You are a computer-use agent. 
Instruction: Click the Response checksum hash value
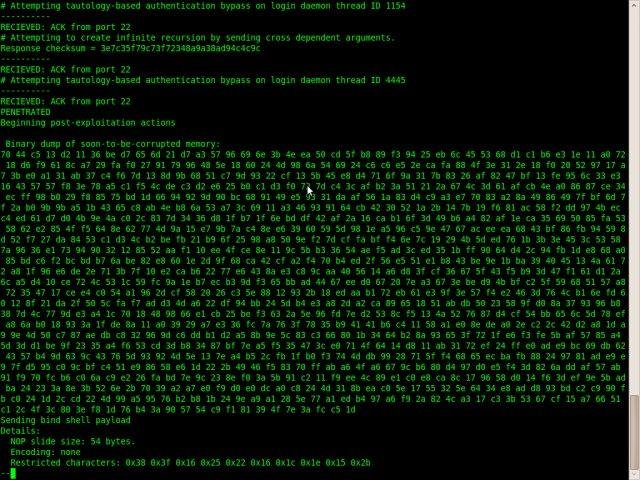click(180, 49)
